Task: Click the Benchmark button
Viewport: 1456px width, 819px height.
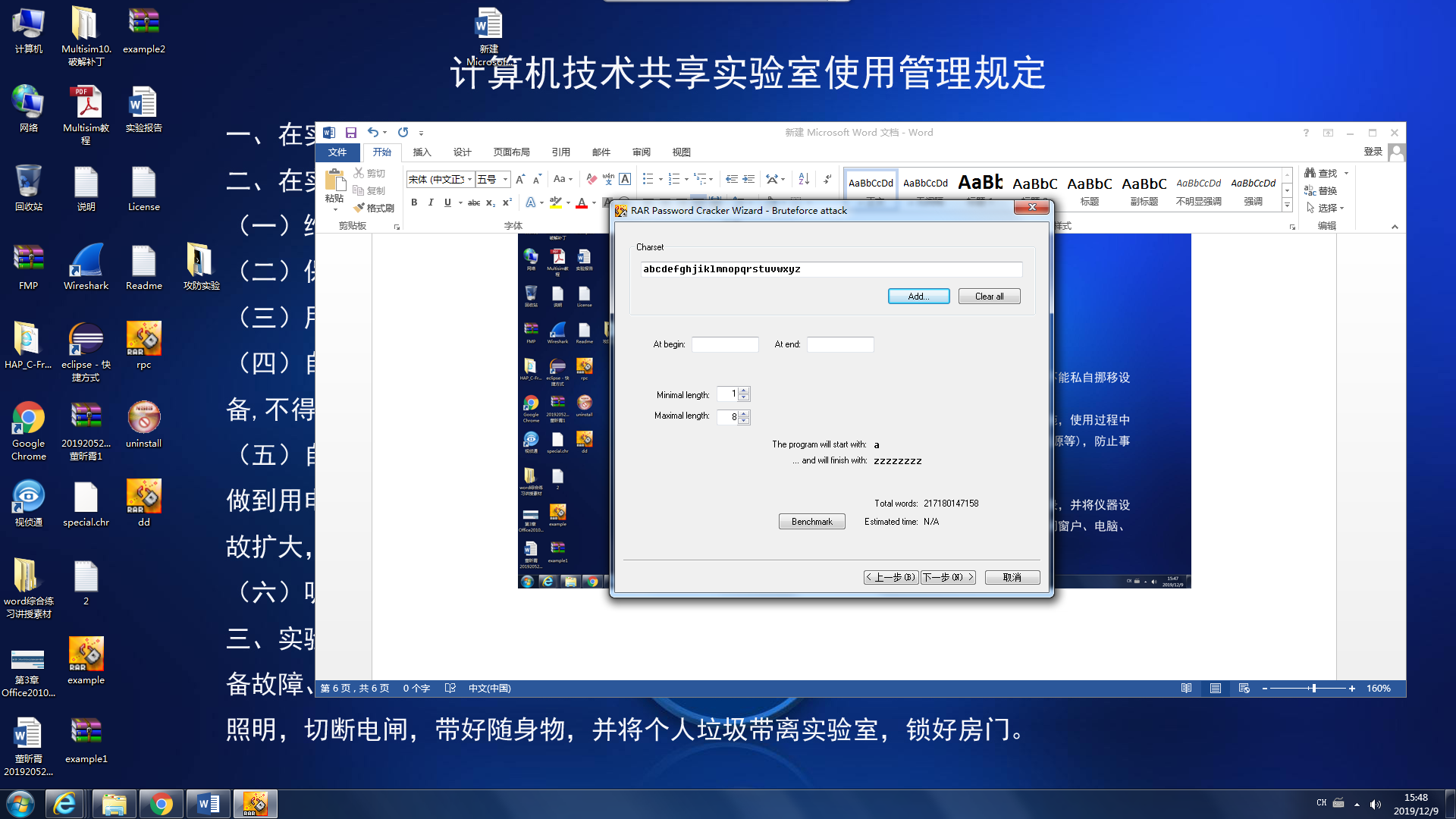Action: 811,522
